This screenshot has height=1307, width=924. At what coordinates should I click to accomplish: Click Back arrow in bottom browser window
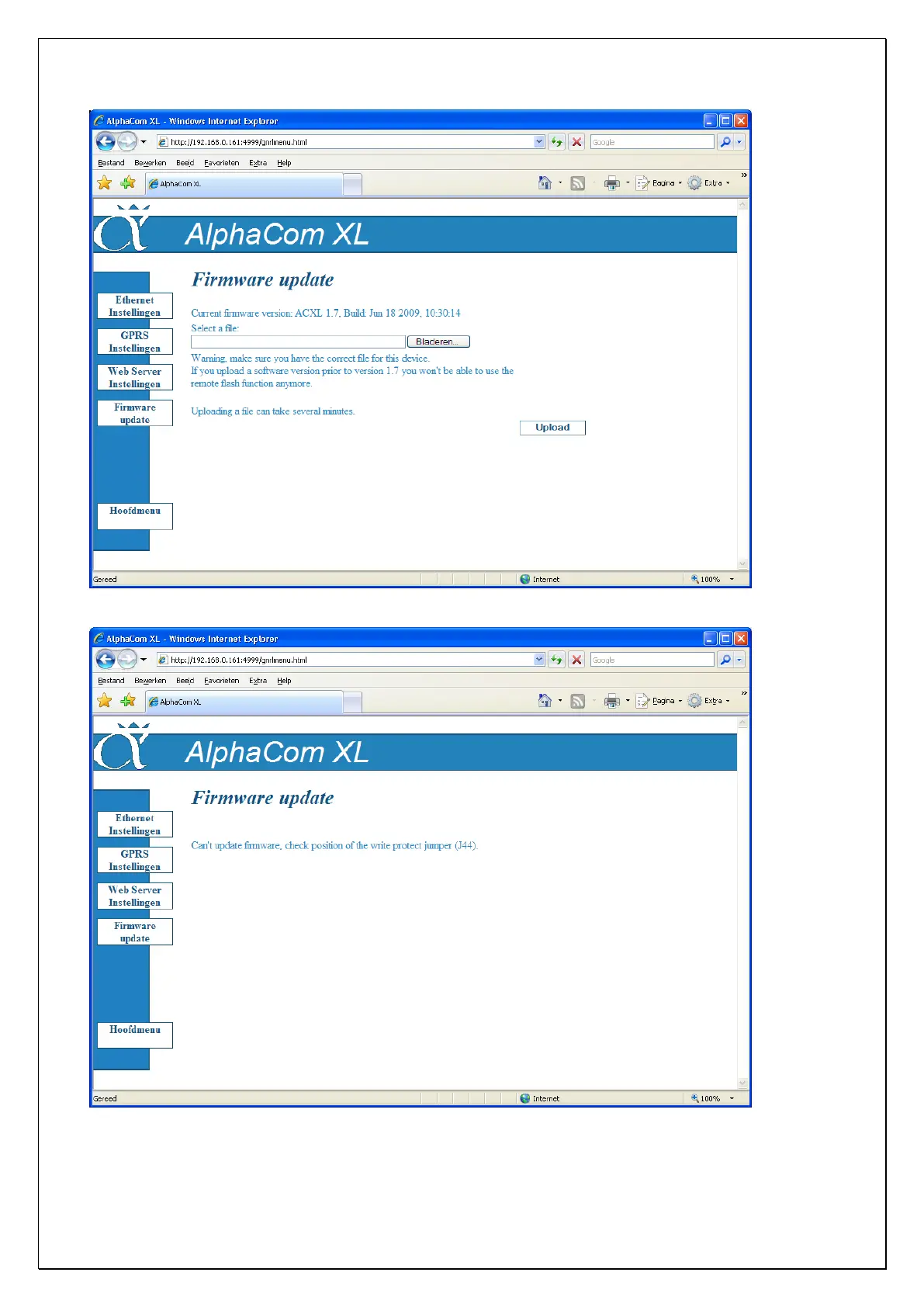tap(106, 659)
